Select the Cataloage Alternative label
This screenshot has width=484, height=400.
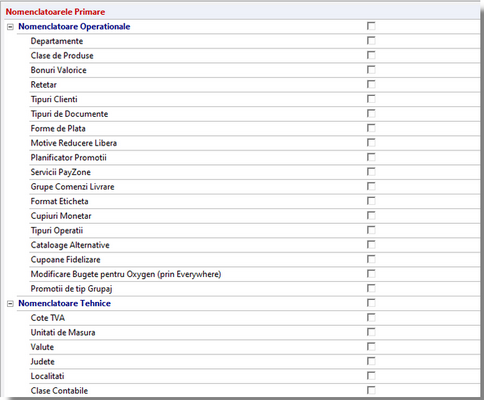(70, 245)
